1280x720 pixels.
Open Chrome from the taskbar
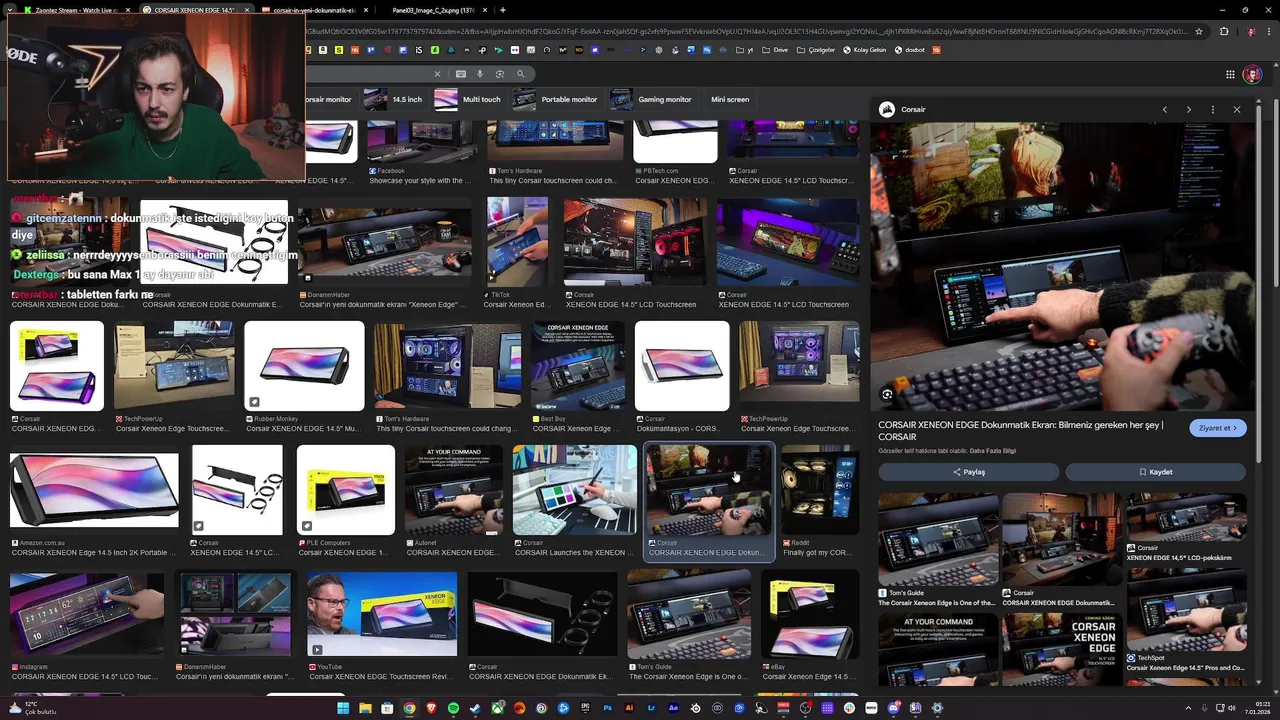(409, 708)
